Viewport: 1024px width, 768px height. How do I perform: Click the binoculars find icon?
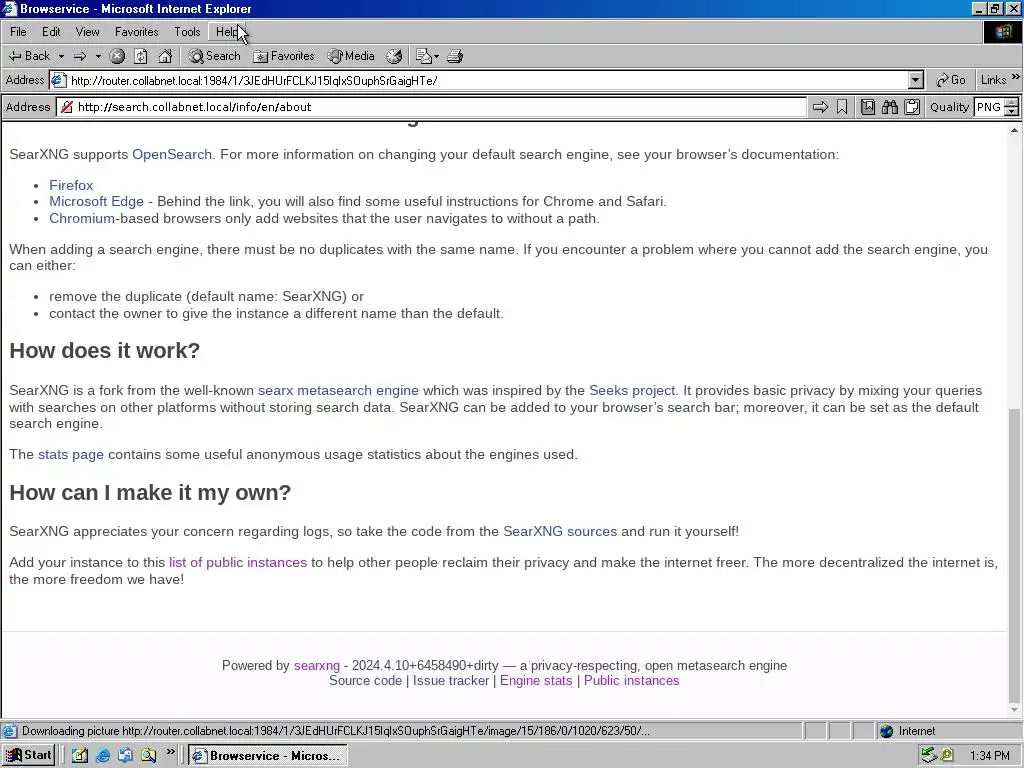coord(889,107)
